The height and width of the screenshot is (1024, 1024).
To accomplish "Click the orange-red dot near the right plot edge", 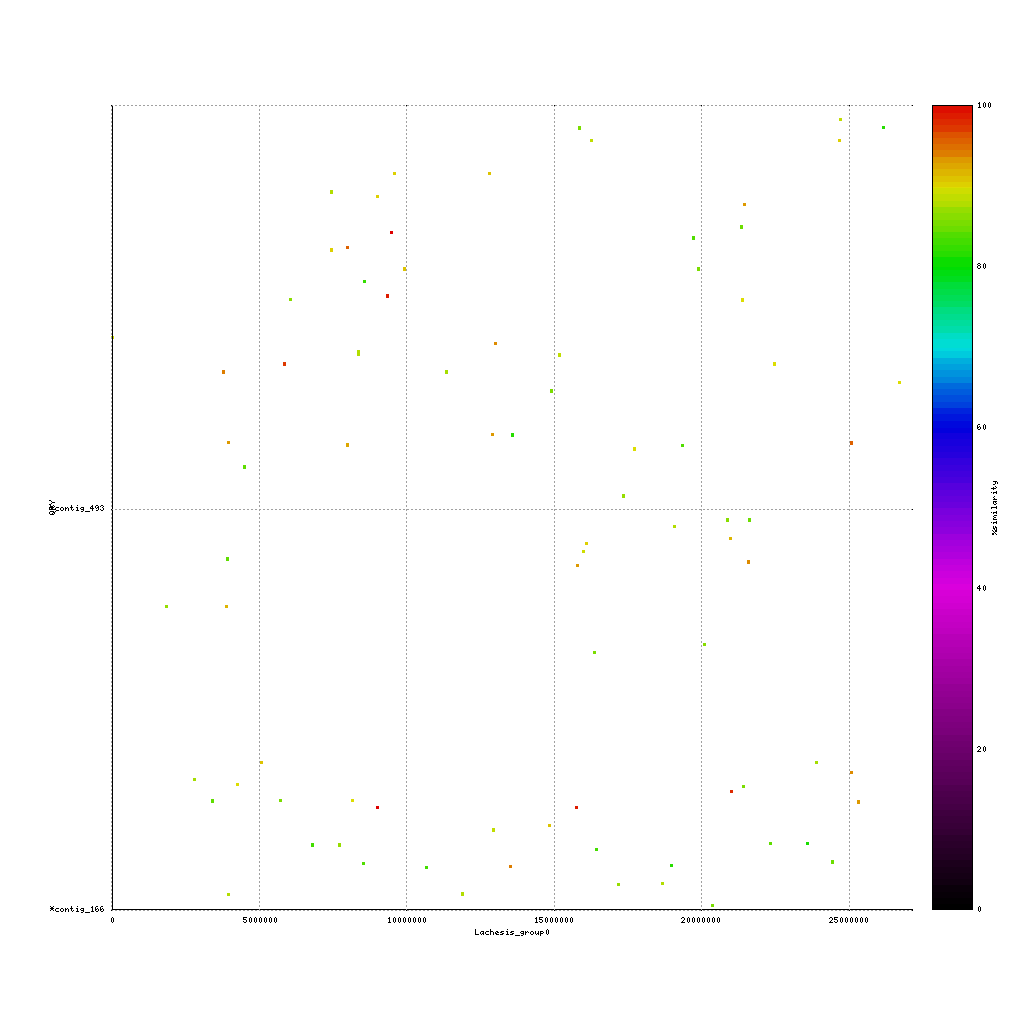I will 851,441.
